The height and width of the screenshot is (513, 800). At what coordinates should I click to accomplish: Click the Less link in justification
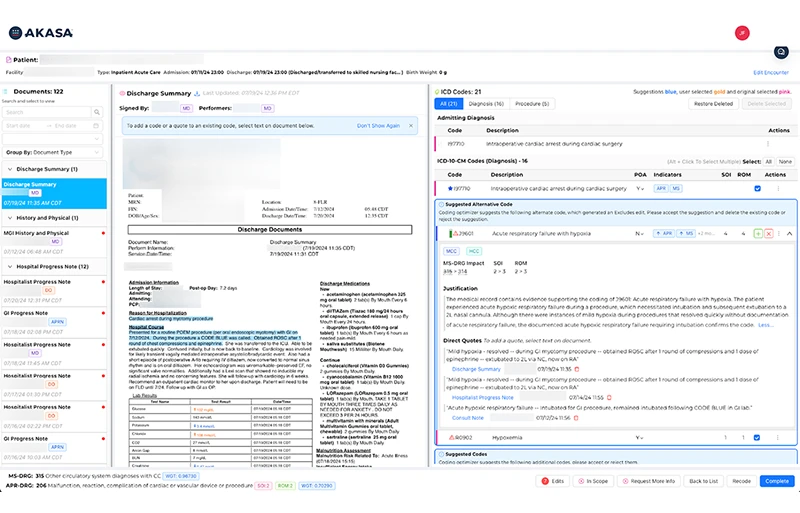(765, 325)
